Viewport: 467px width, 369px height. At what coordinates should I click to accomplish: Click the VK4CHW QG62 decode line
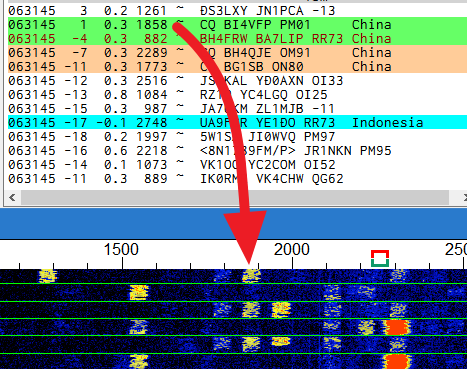pyautogui.click(x=237, y=179)
